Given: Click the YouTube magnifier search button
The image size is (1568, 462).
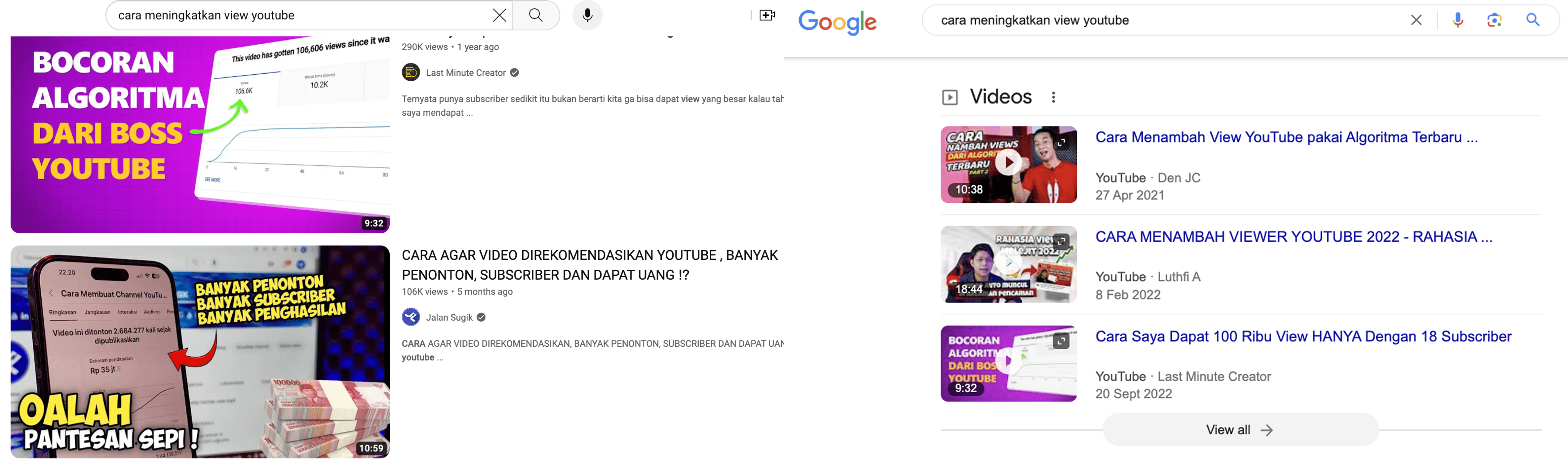Looking at the screenshot, I should pos(536,15).
